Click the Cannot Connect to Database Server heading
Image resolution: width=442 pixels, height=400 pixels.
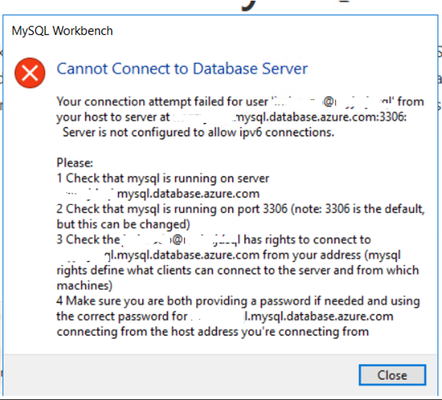click(x=182, y=69)
